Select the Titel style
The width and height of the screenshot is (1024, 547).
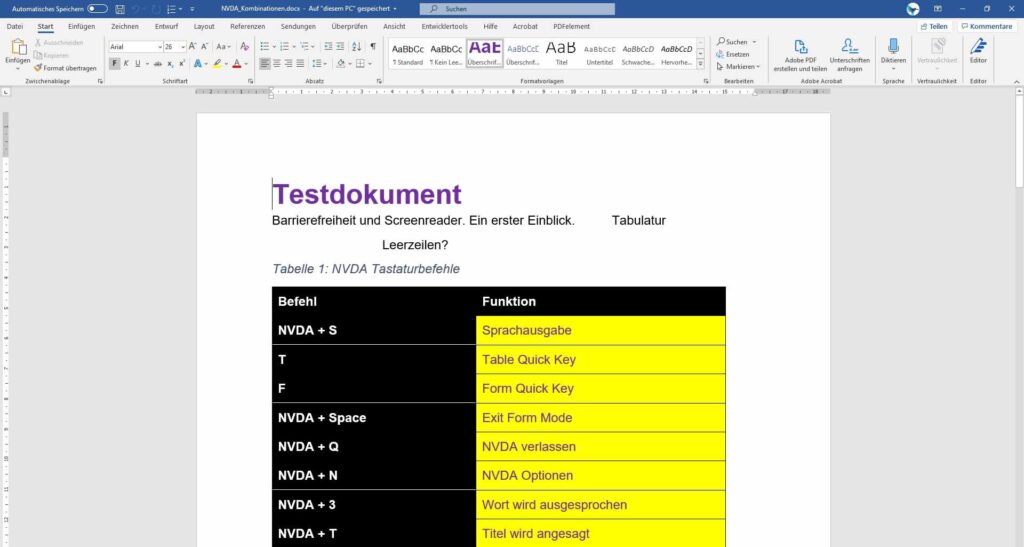pos(561,53)
